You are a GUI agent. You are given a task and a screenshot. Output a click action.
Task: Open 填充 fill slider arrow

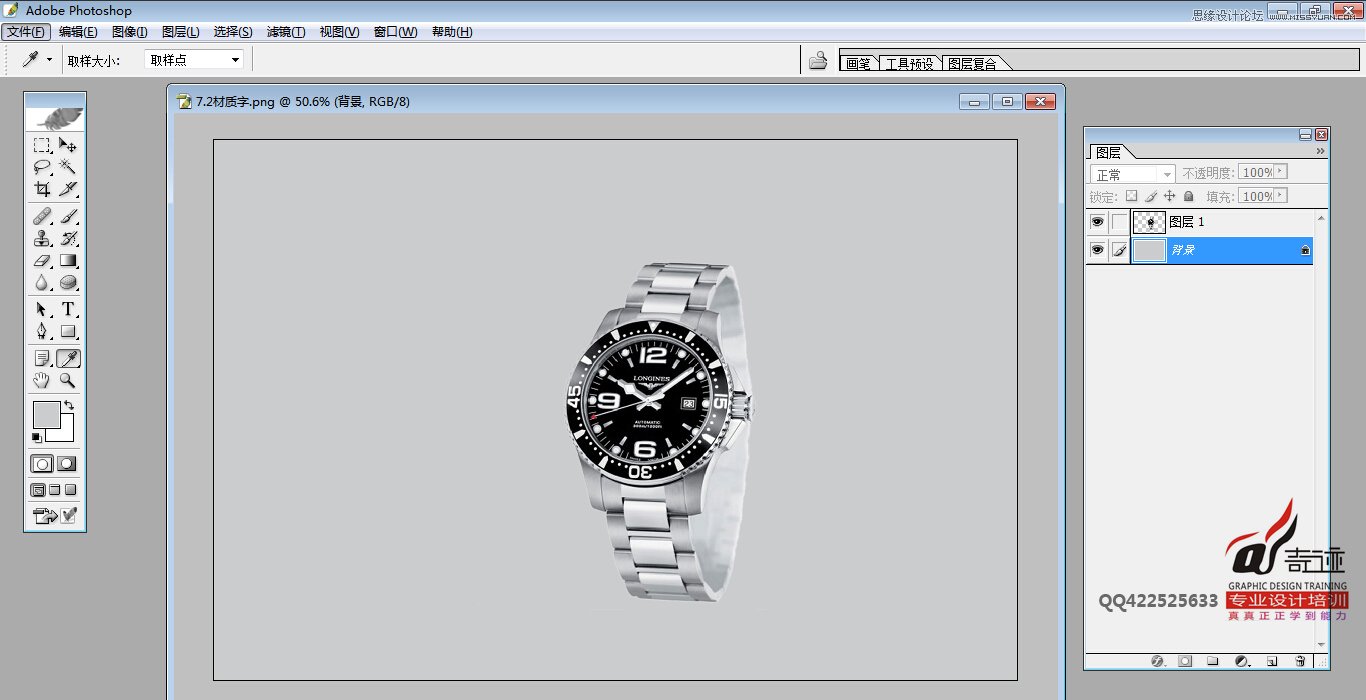click(x=1281, y=196)
